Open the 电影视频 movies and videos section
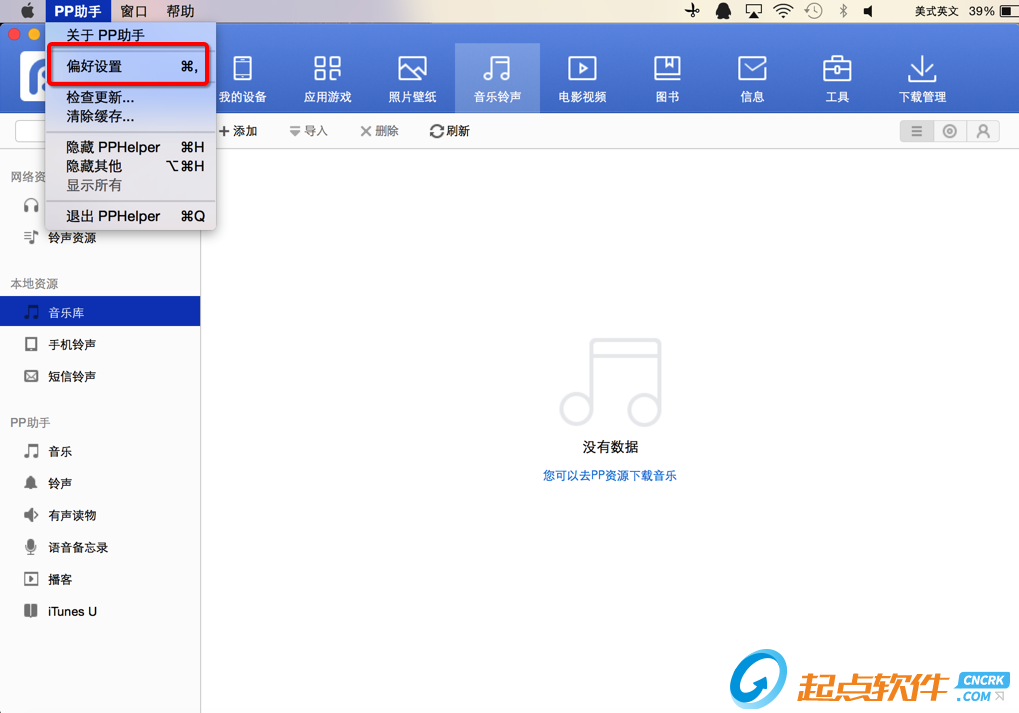This screenshot has height=713, width=1019. (582, 79)
